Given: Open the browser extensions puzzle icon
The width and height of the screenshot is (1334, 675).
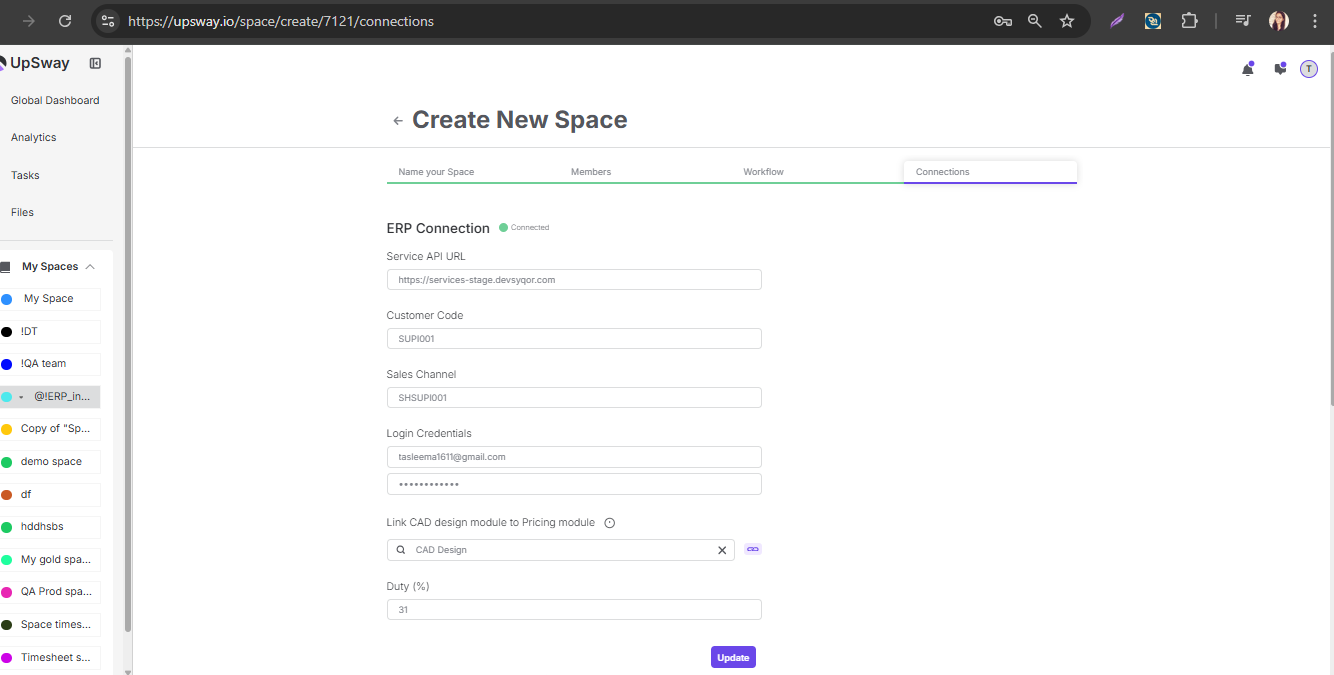Looking at the screenshot, I should tap(1189, 21).
